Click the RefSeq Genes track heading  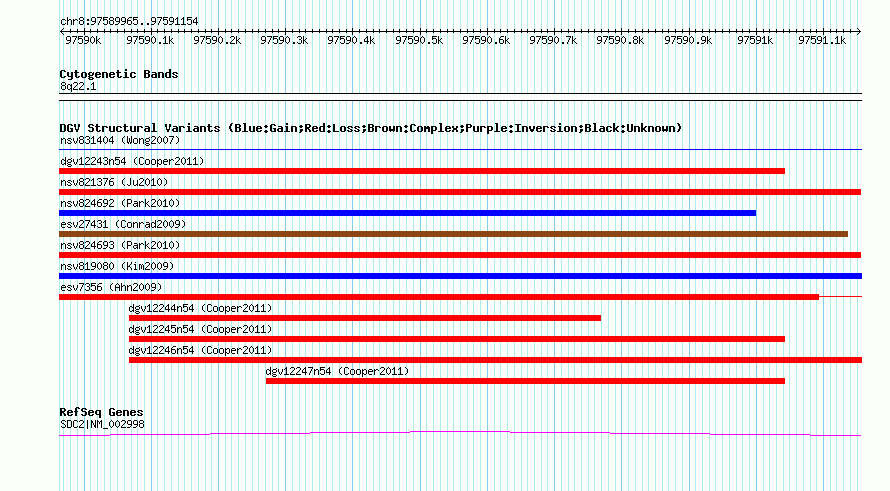[101, 412]
